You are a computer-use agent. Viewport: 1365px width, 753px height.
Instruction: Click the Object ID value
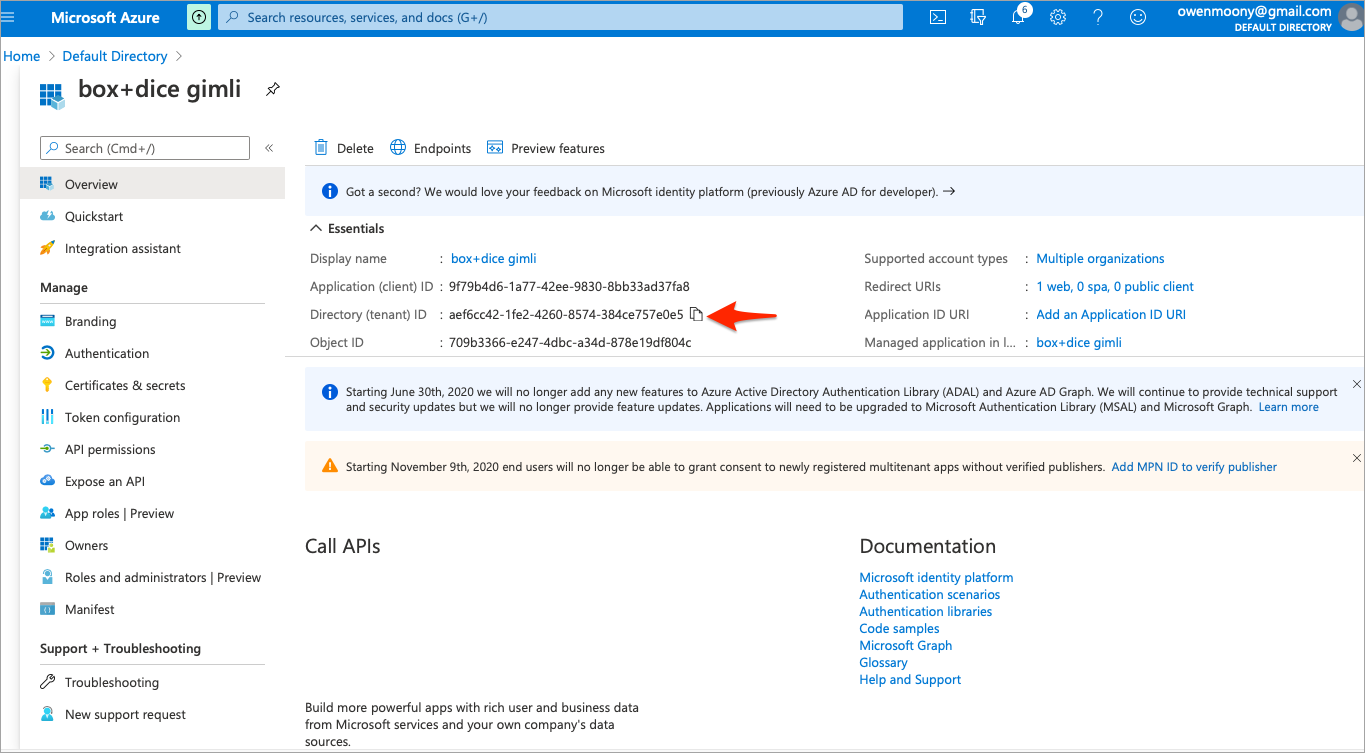coord(570,342)
